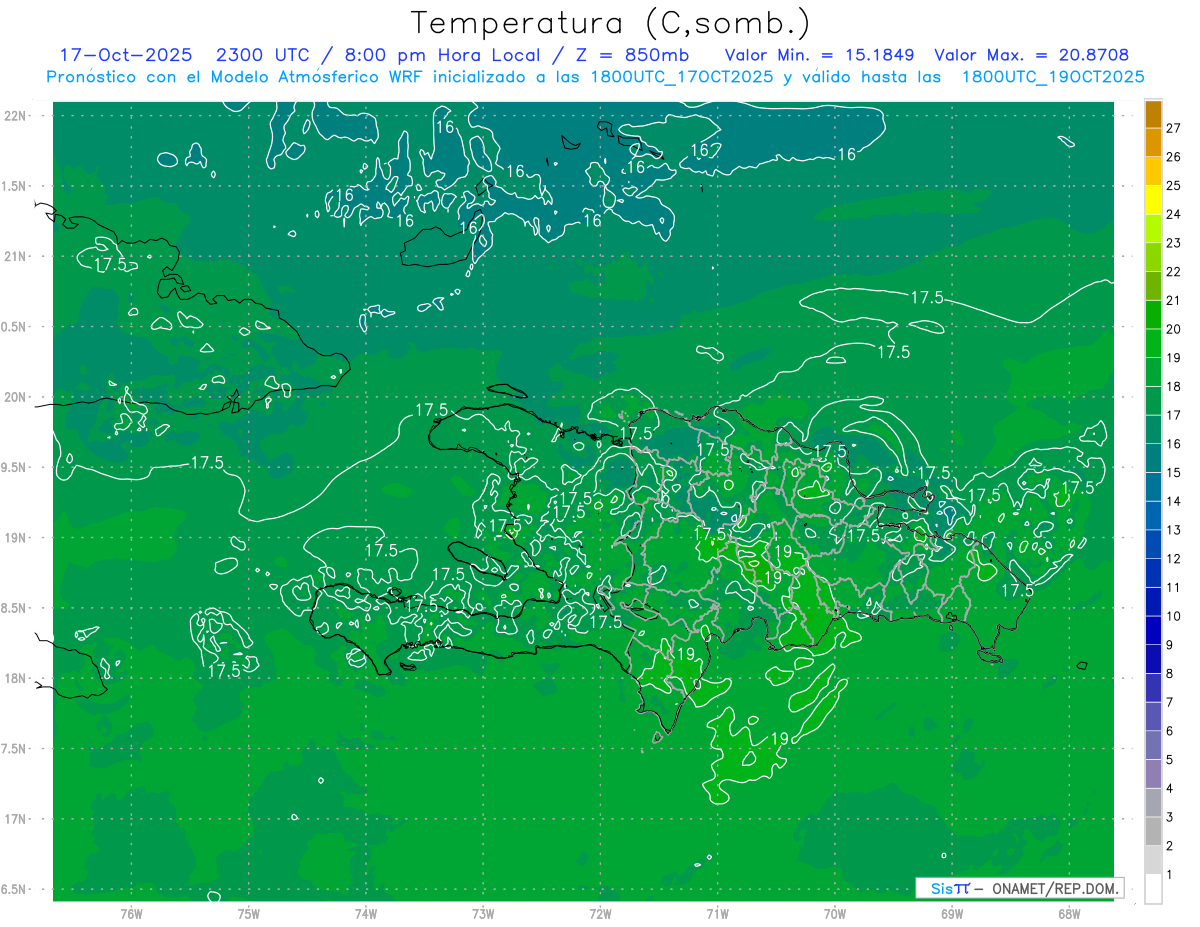The width and height of the screenshot is (1200, 927).
Task: Select the Valor Min. = 15.1849 text
Action: click(819, 55)
